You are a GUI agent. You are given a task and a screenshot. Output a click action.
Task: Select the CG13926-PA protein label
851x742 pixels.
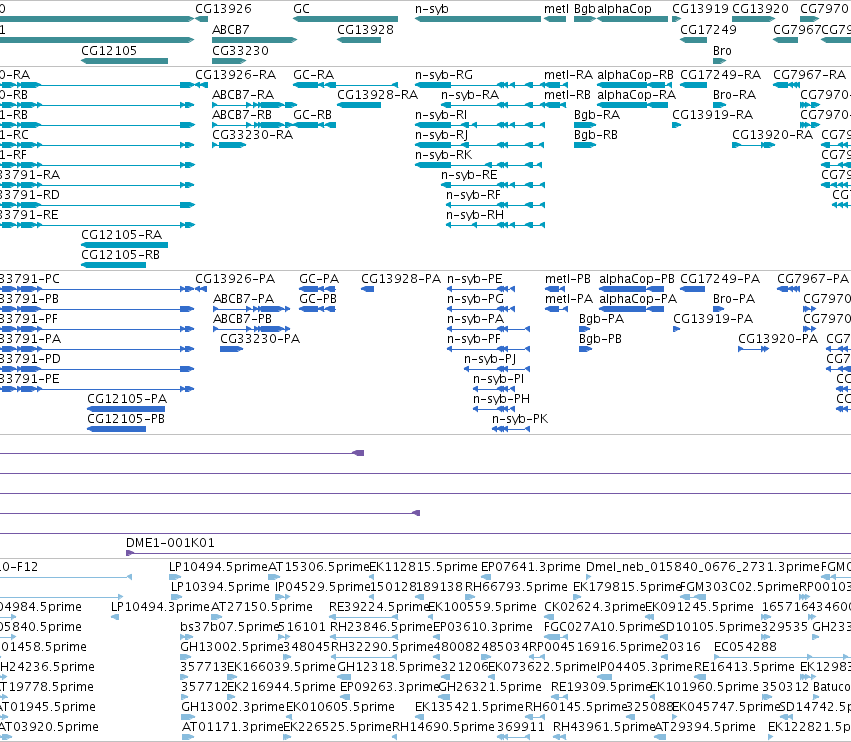[x=235, y=279]
